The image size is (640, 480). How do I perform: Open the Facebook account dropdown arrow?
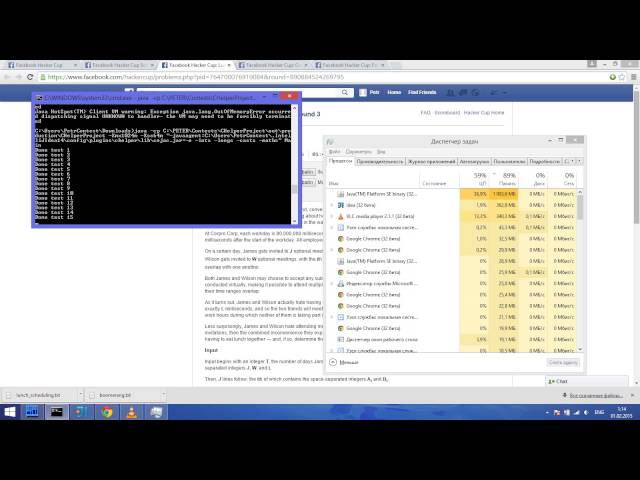point(505,93)
